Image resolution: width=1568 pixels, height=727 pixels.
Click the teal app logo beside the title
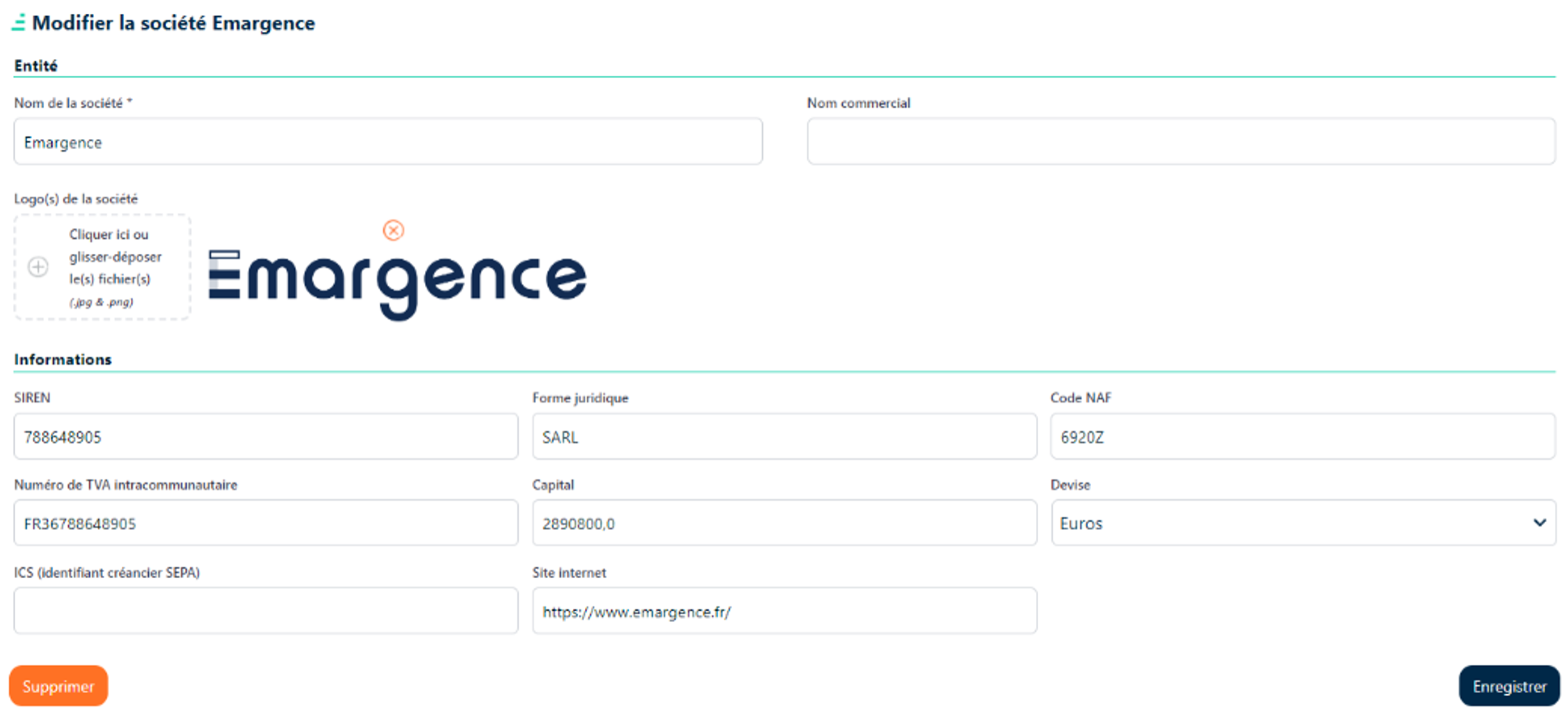point(19,23)
